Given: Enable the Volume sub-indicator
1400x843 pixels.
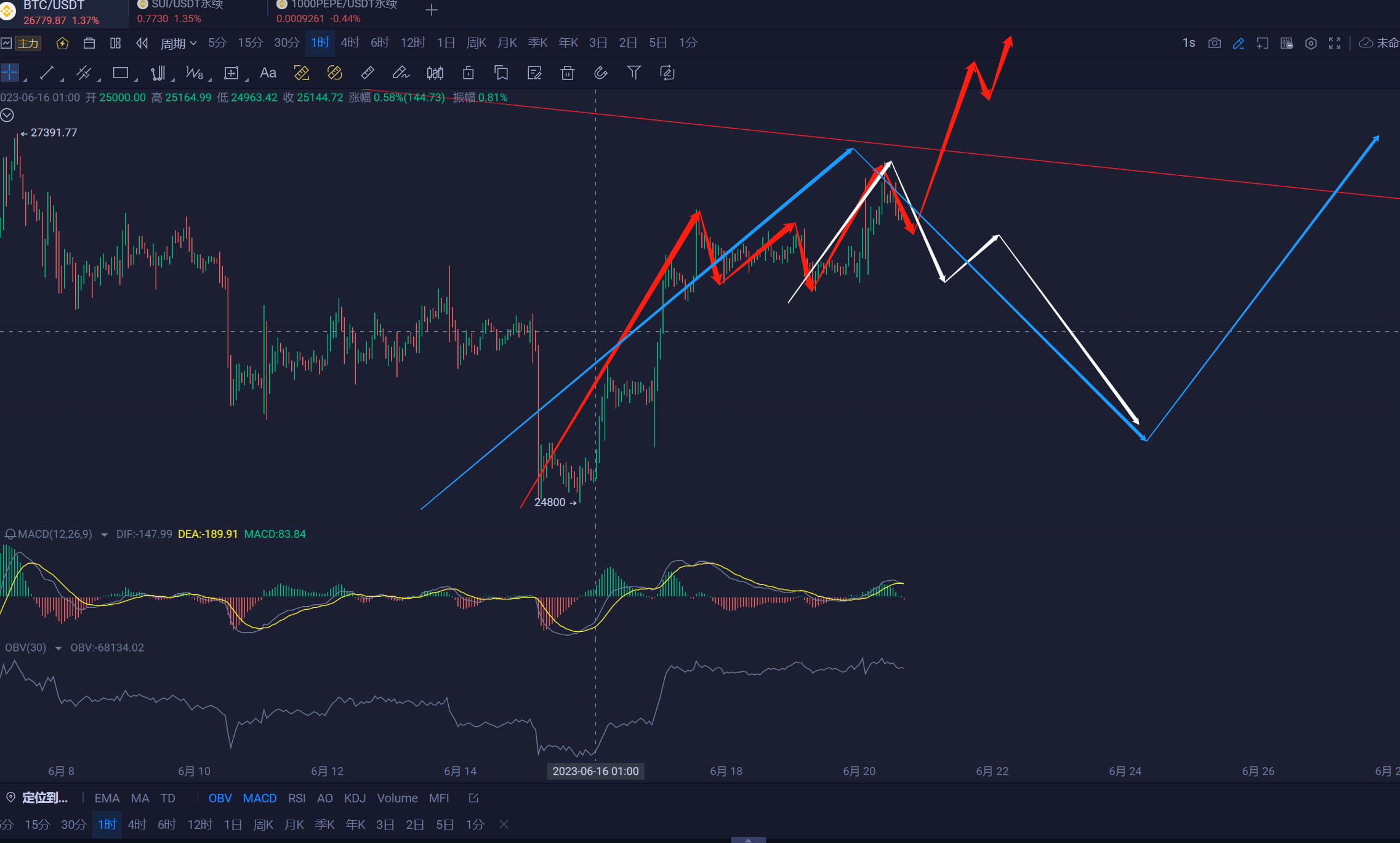Looking at the screenshot, I should 397,798.
